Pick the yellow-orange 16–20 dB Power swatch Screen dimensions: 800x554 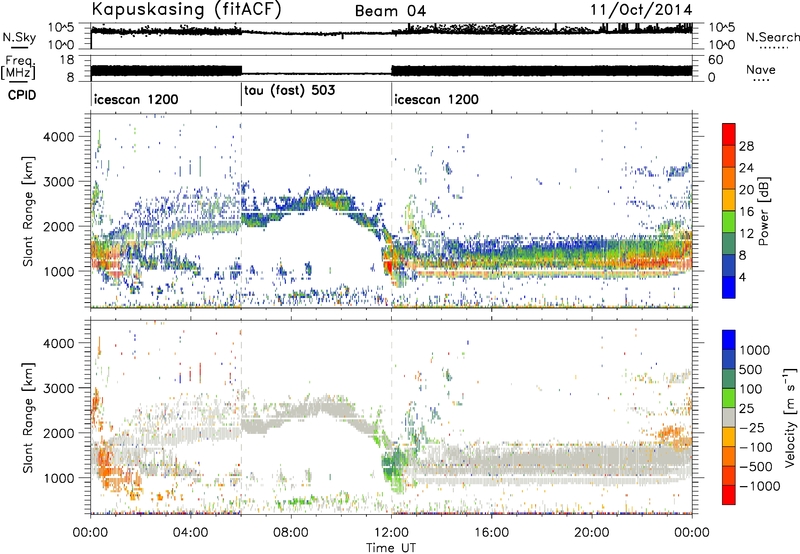729,199
